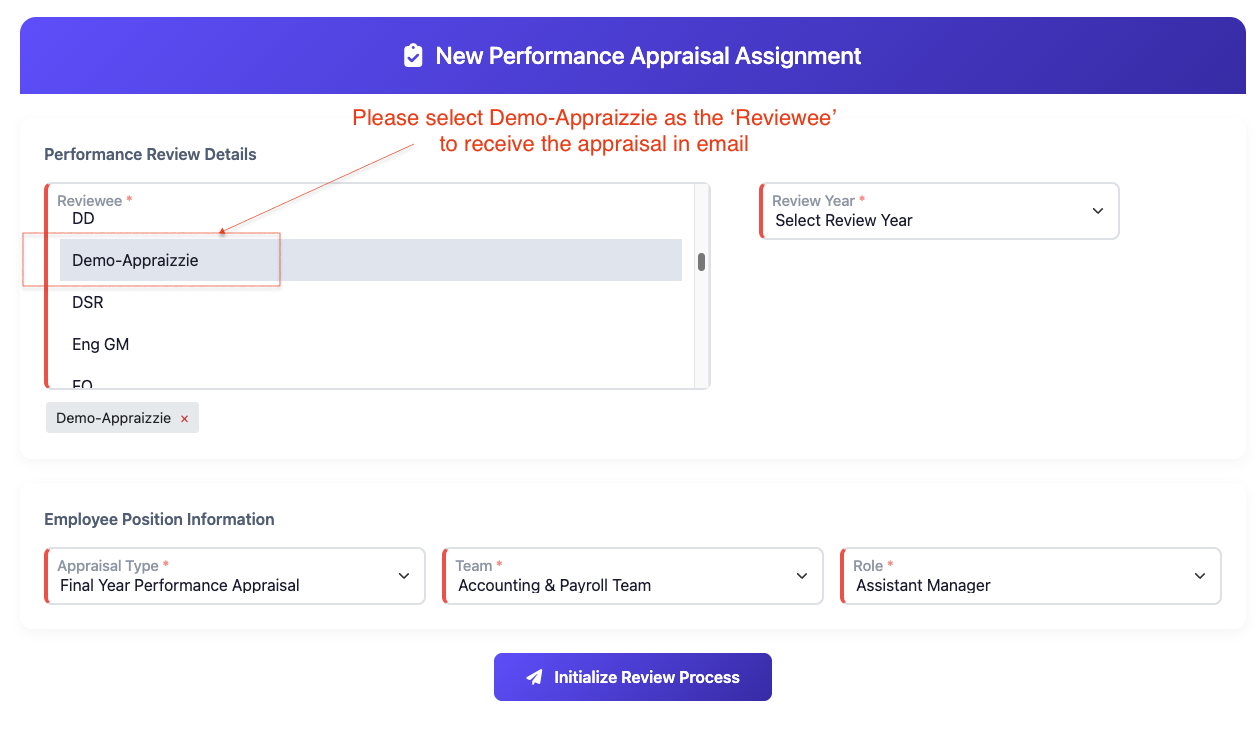Remove the Demo-Appraizzie chip with red x
The image size is (1260, 743).
point(184,419)
